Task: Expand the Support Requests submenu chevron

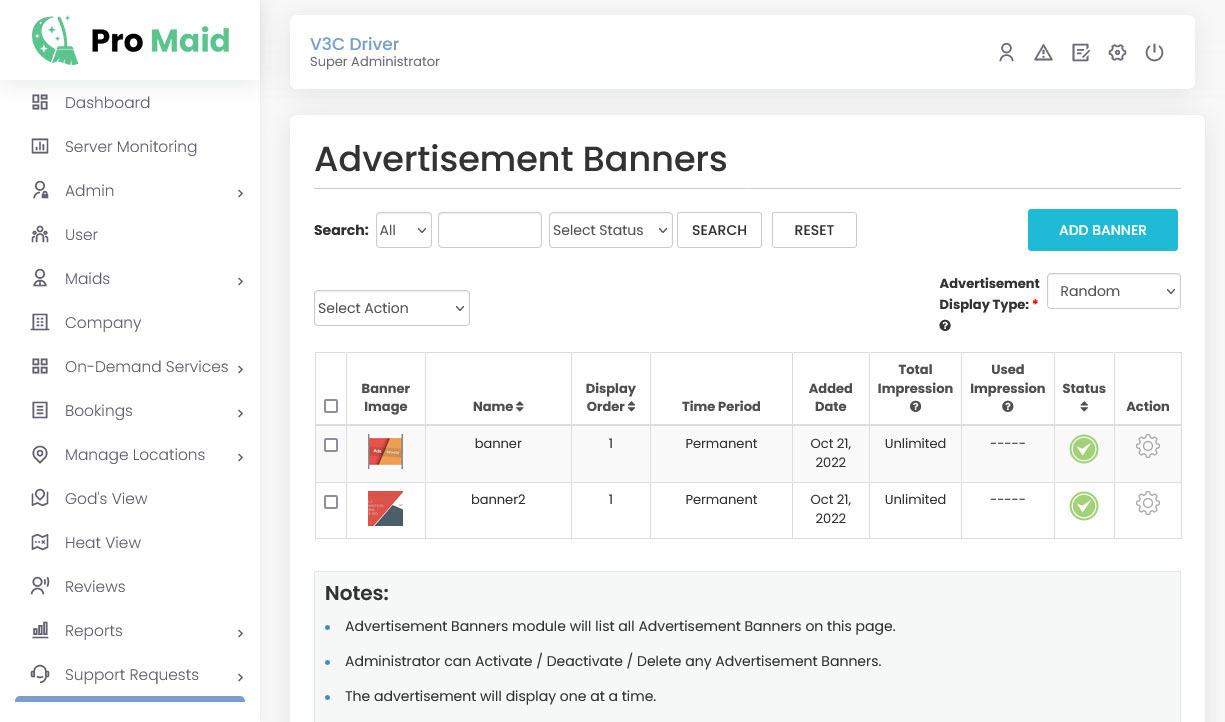Action: point(241,677)
